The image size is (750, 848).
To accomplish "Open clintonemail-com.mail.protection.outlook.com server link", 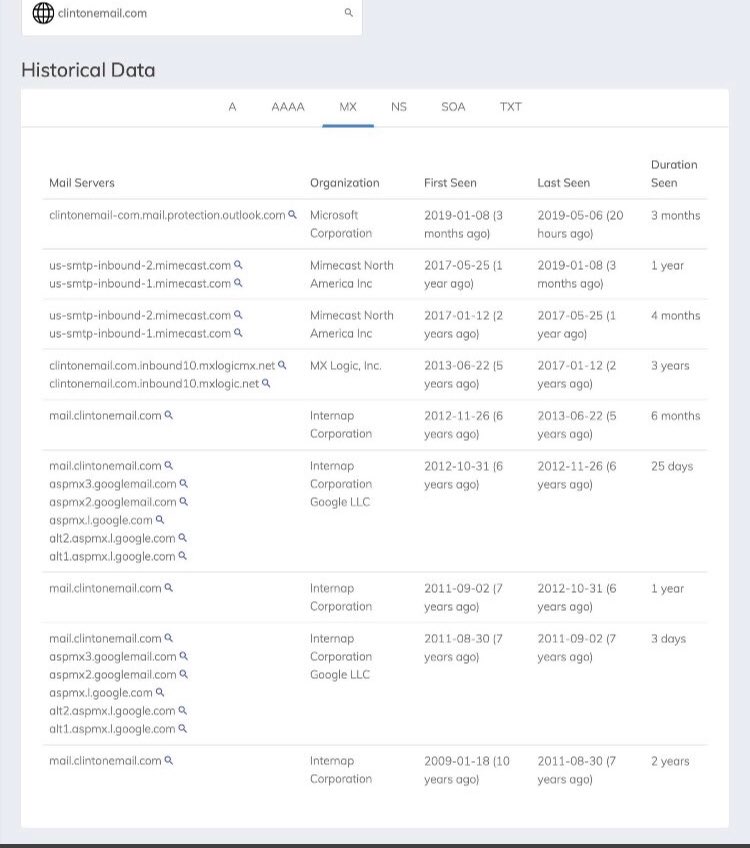I will (x=167, y=215).
